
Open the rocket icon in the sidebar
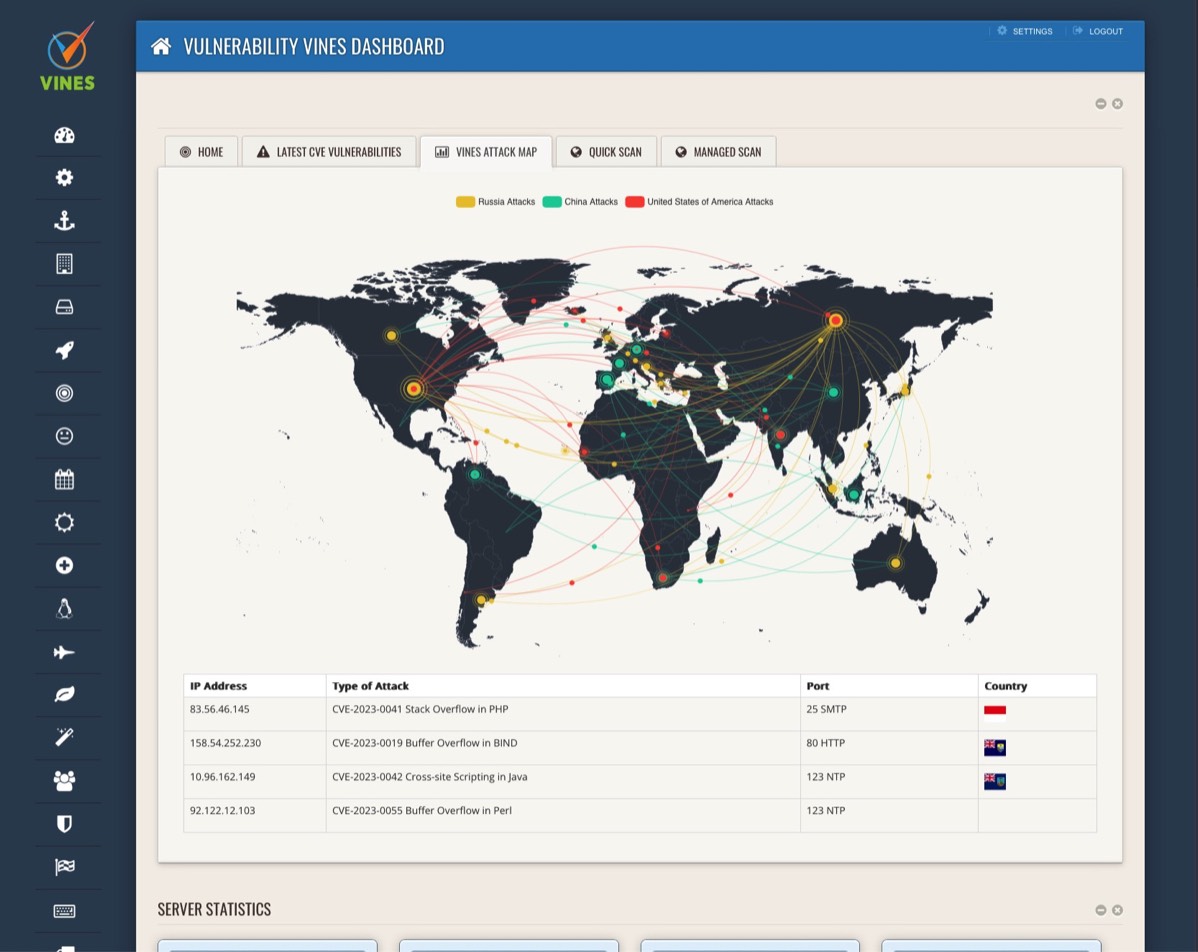64,350
